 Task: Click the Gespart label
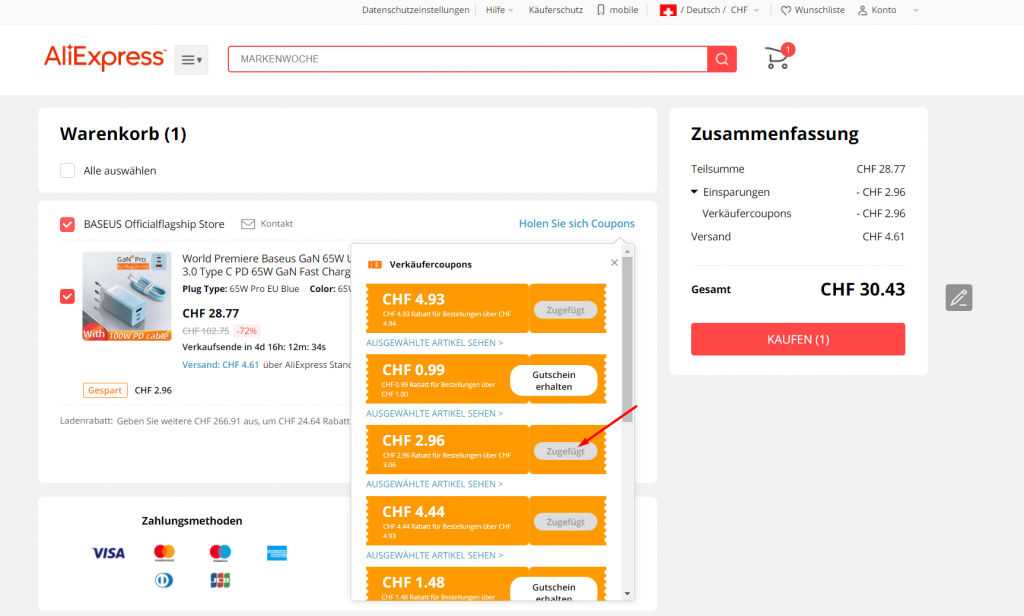coord(105,390)
